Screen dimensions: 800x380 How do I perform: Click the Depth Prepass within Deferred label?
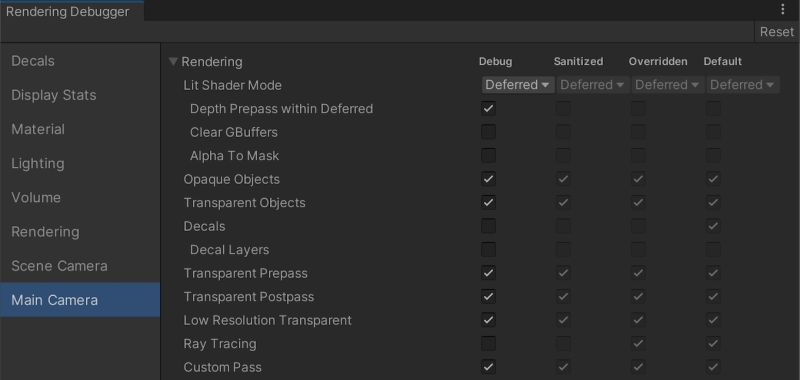pos(282,109)
